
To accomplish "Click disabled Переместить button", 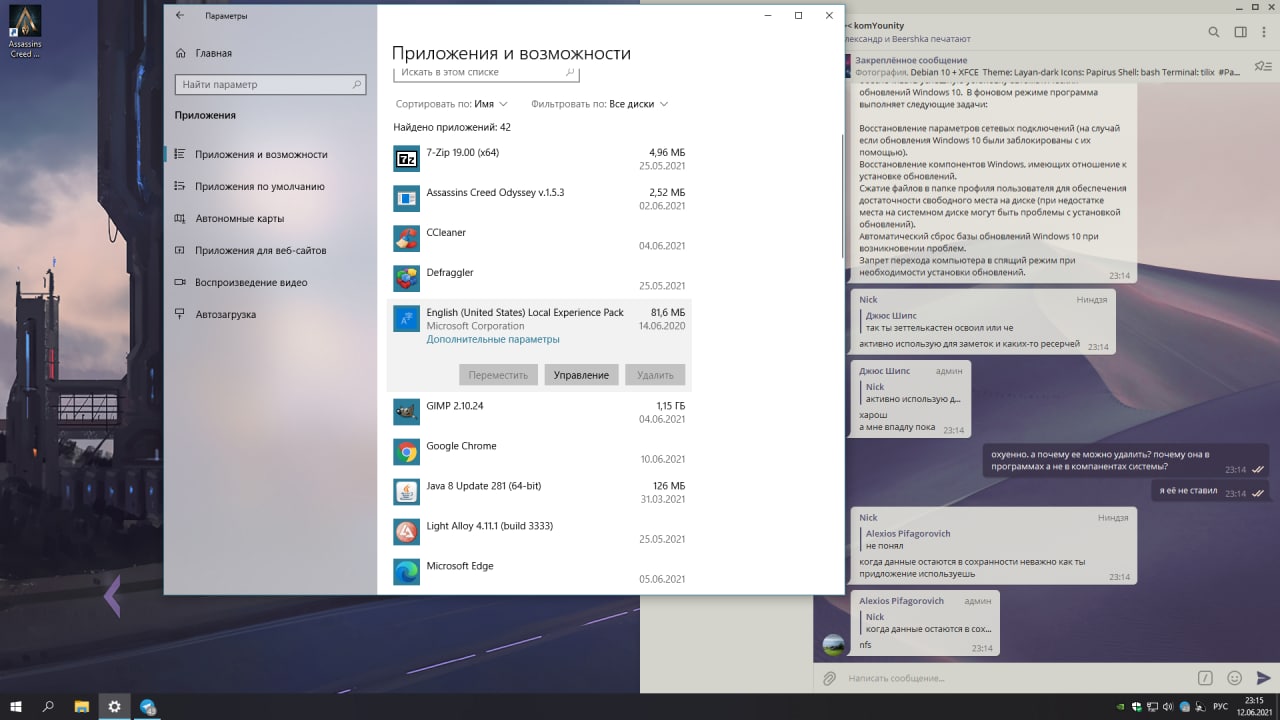I will pyautogui.click(x=497, y=375).
